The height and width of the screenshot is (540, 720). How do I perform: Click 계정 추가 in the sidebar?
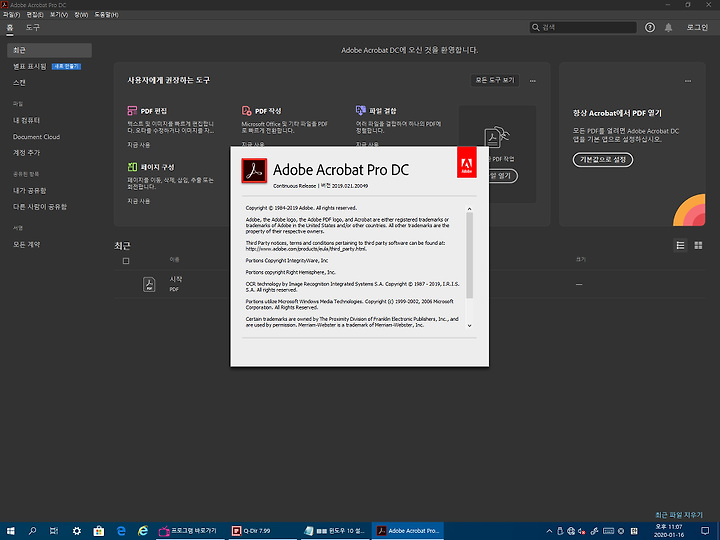click(x=26, y=152)
